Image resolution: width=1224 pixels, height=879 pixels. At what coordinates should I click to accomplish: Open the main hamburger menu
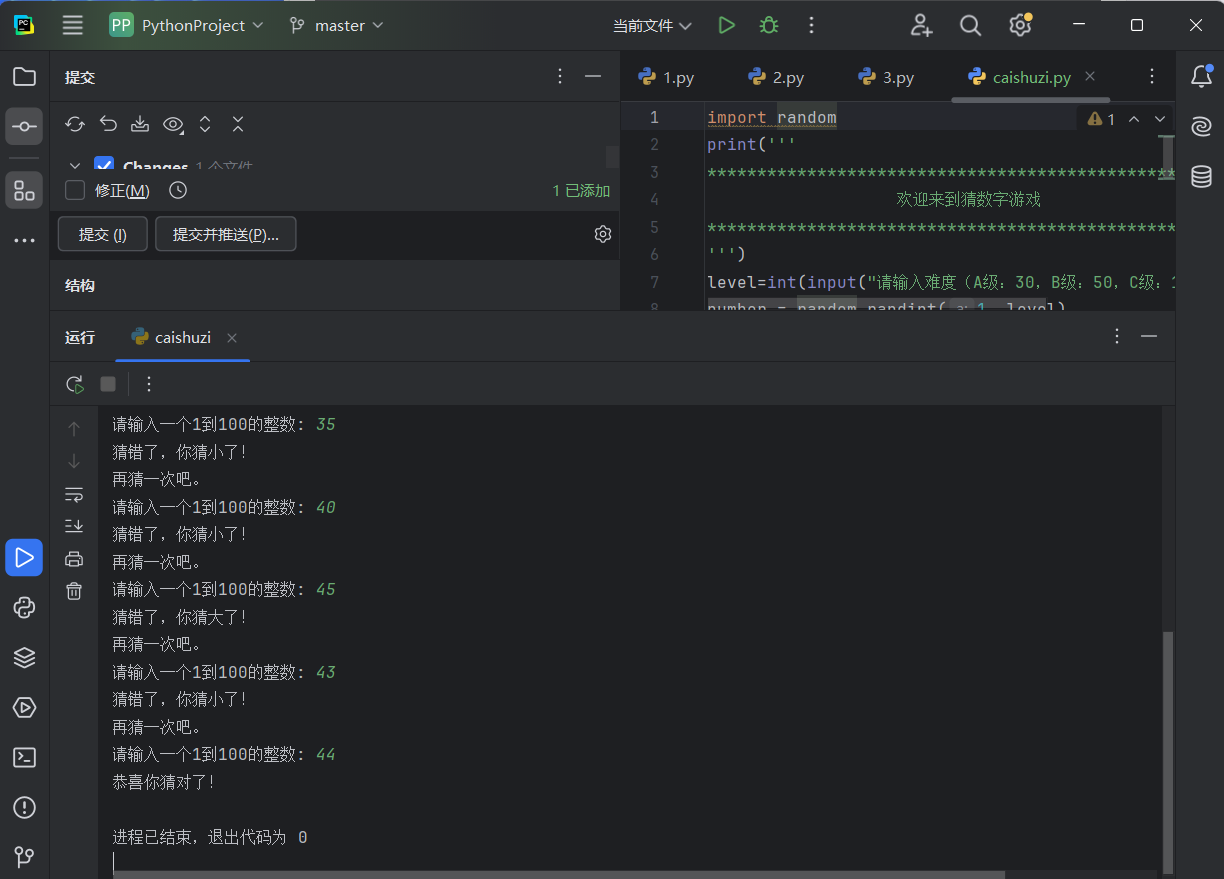tap(72, 25)
